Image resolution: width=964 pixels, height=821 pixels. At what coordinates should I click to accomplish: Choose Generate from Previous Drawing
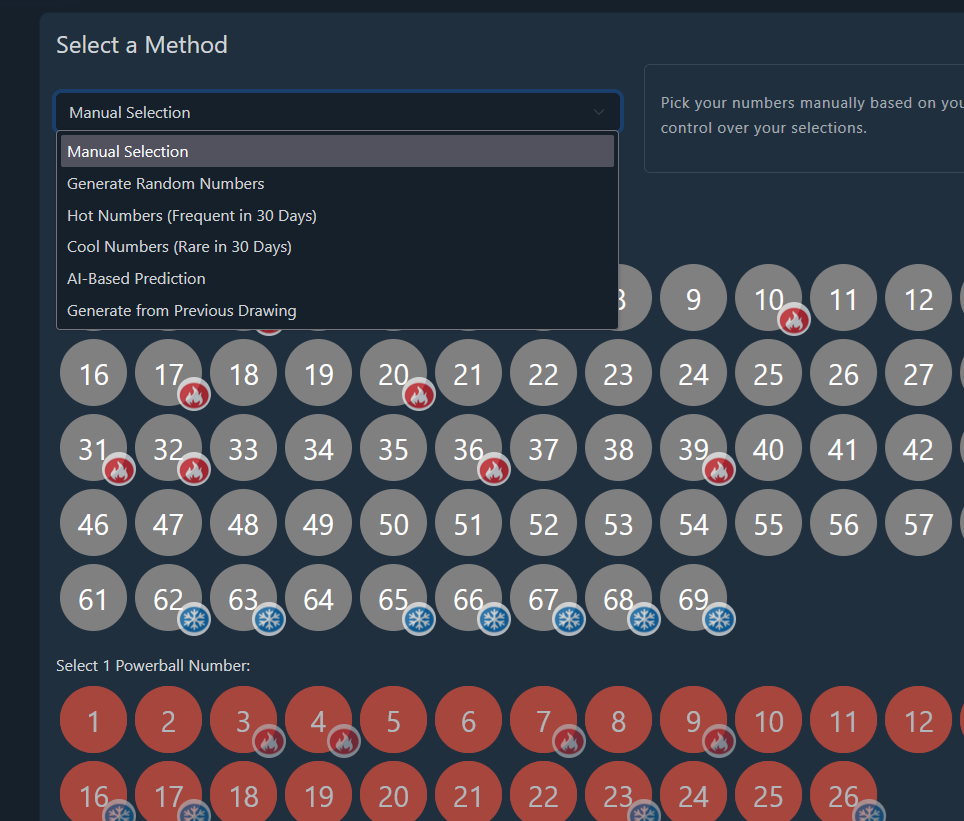click(x=181, y=310)
